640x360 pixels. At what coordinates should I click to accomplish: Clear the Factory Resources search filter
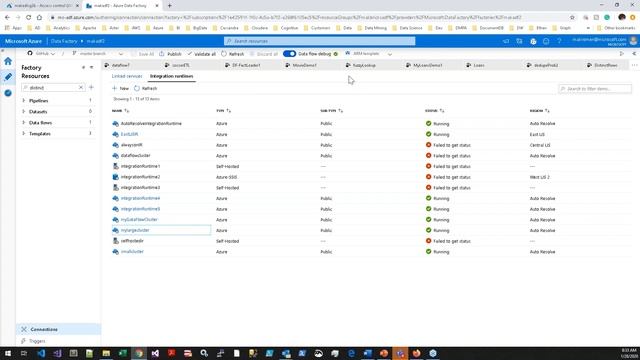80,87
